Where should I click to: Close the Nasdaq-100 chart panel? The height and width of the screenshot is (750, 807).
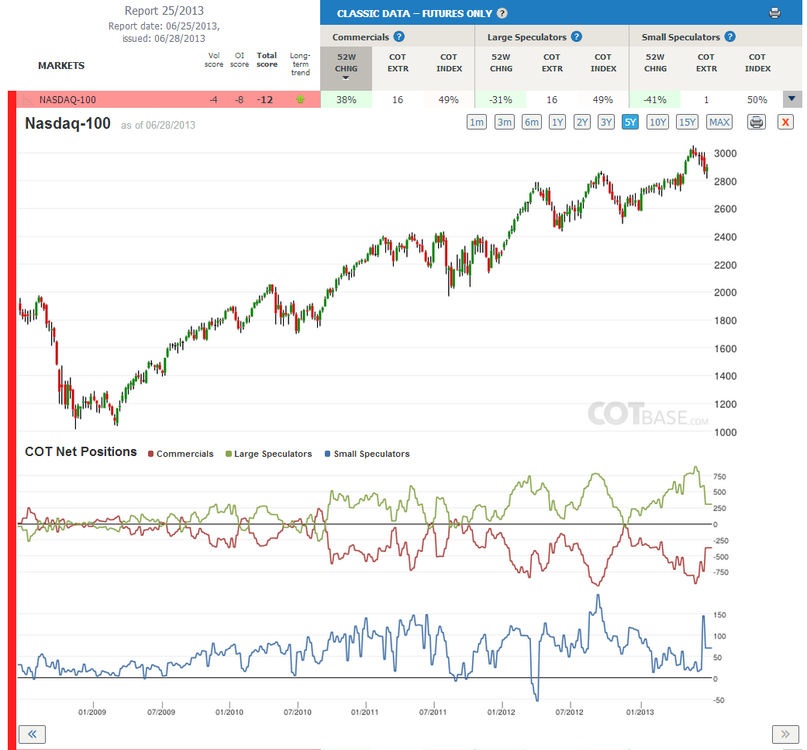click(x=785, y=122)
